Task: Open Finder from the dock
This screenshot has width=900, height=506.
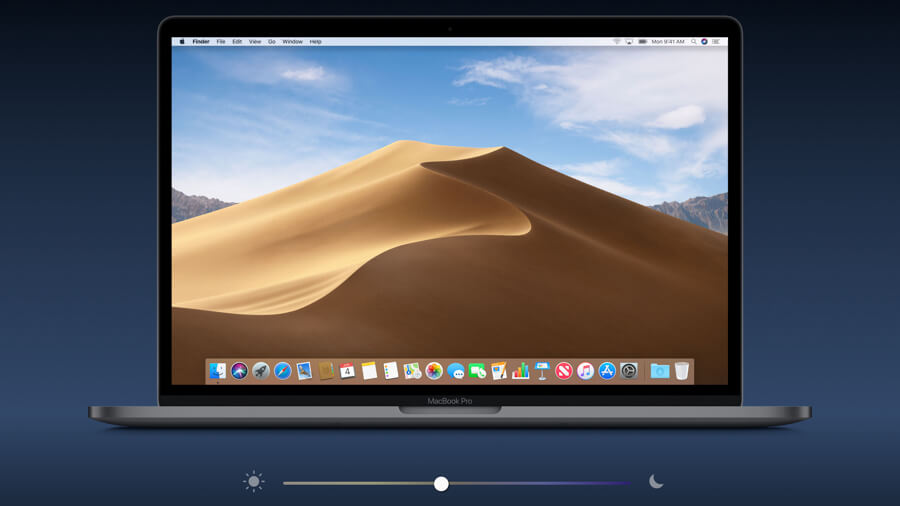Action: click(218, 371)
